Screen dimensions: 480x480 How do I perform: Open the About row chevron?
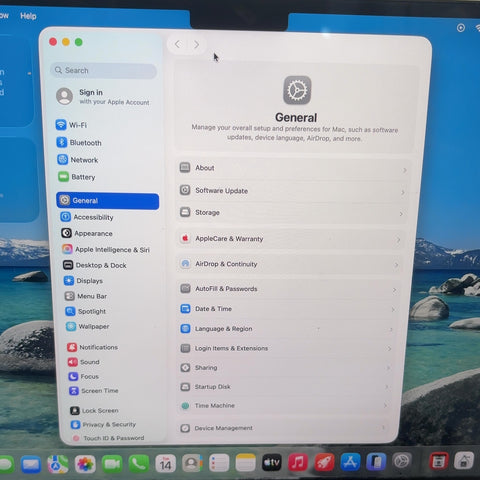click(x=405, y=170)
